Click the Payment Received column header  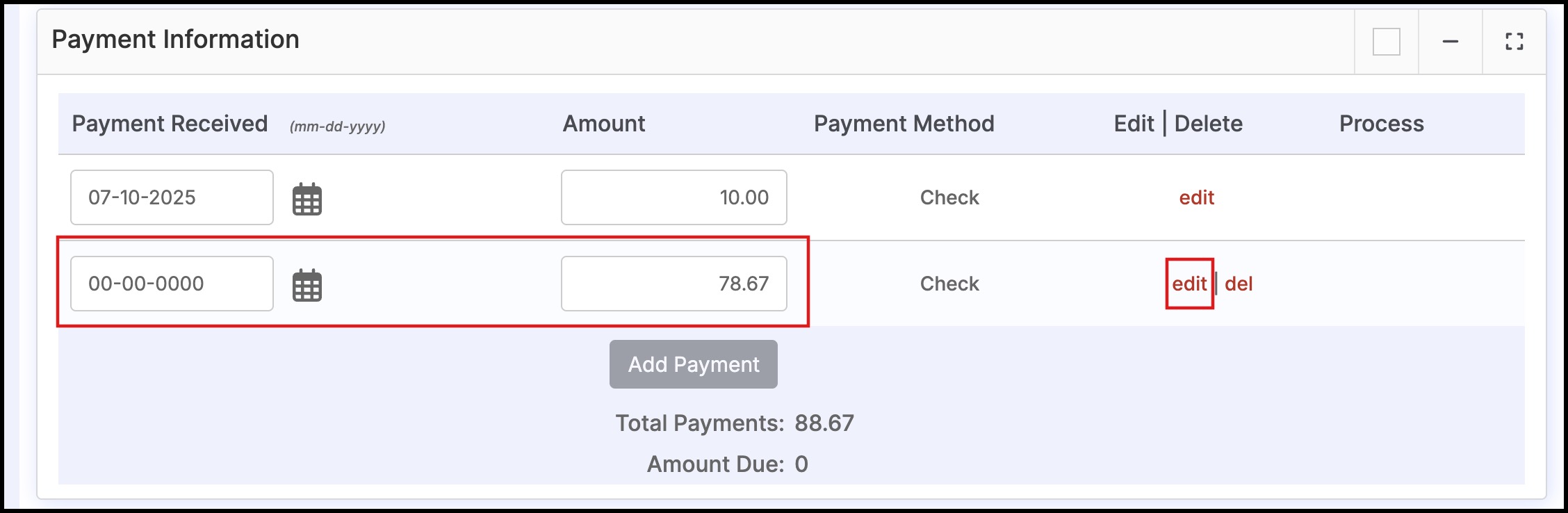[x=170, y=124]
